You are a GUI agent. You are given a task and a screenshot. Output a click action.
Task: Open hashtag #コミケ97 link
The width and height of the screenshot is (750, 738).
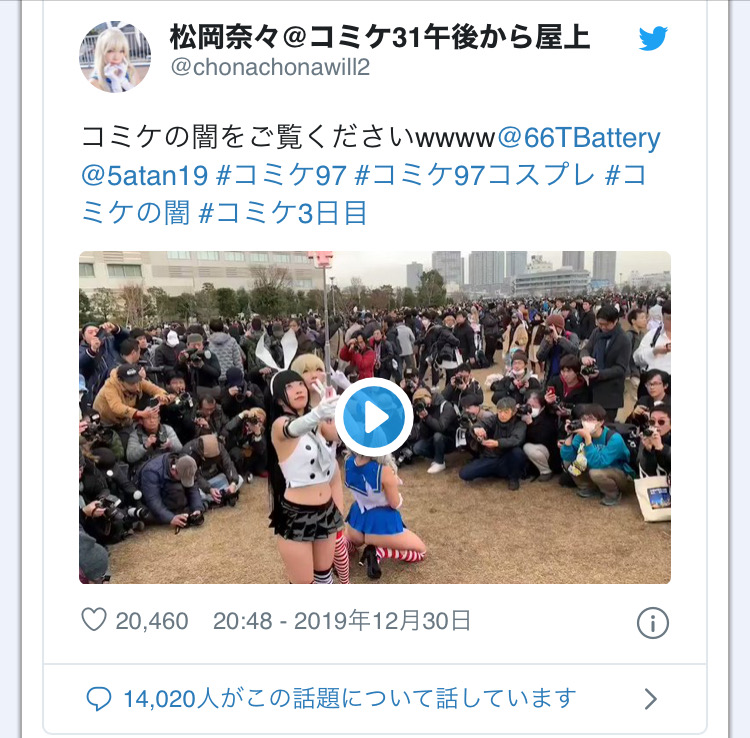[281, 176]
